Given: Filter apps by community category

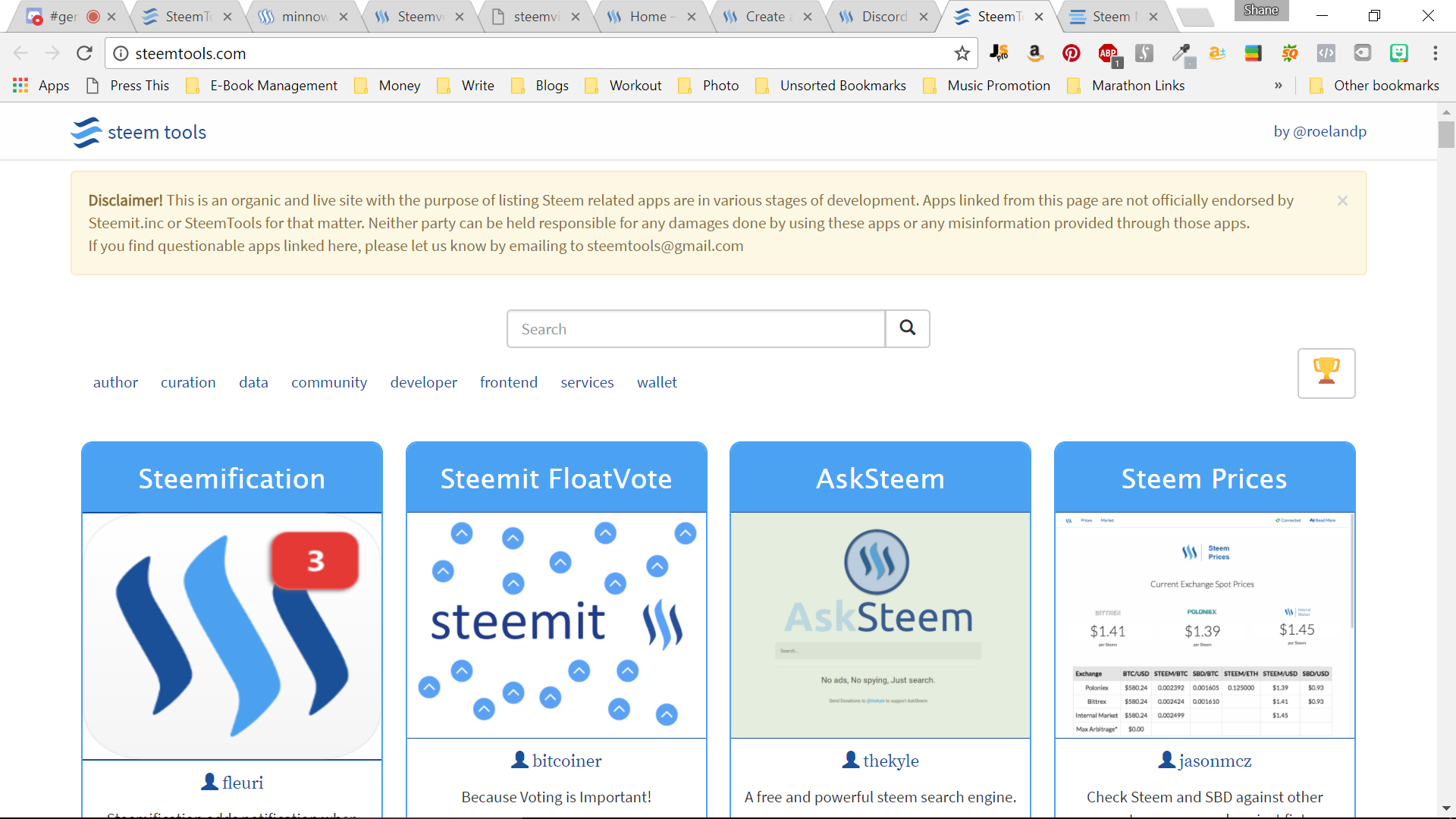Looking at the screenshot, I should coord(329,383).
